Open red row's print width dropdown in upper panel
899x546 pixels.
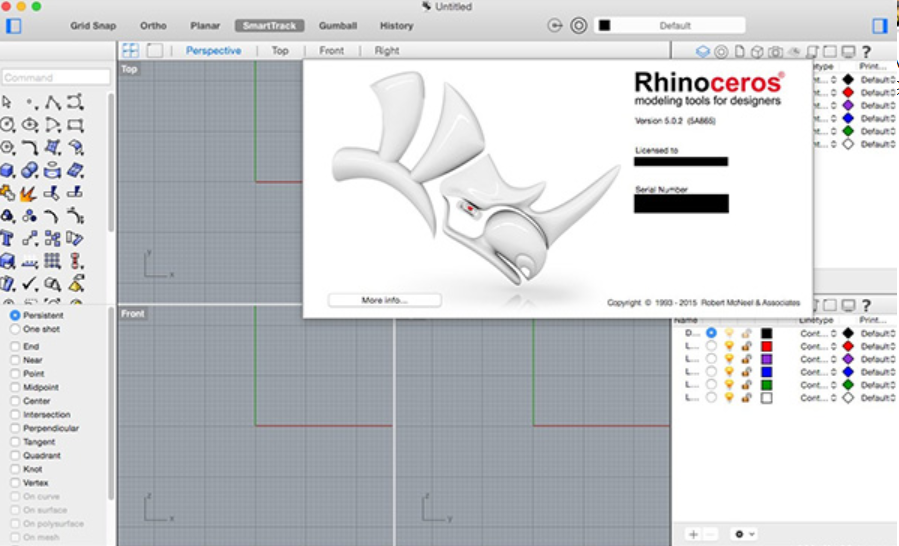[x=878, y=92]
